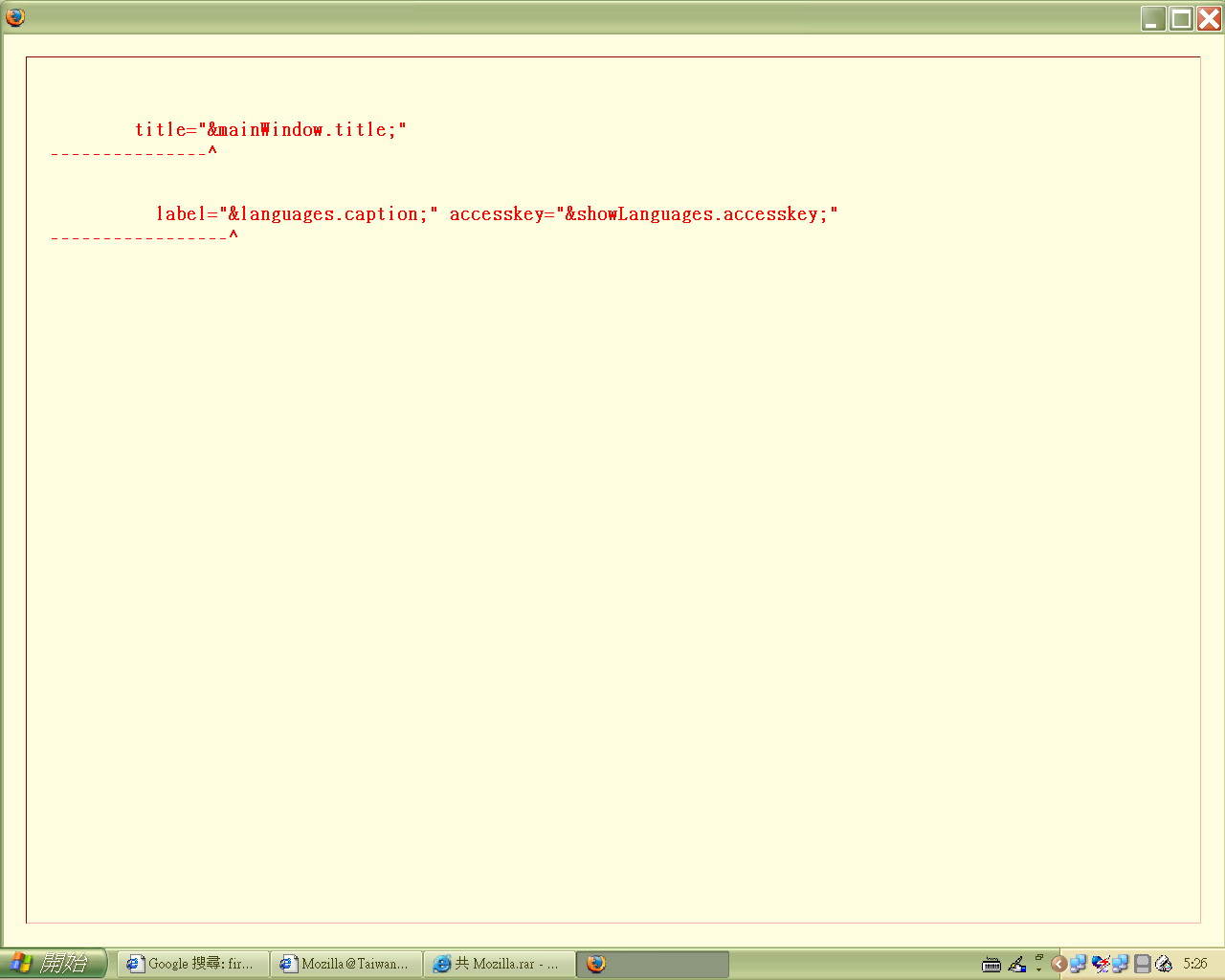Click the printer icon in the system tray
The height and width of the screenshot is (980, 1225).
pos(1164,964)
